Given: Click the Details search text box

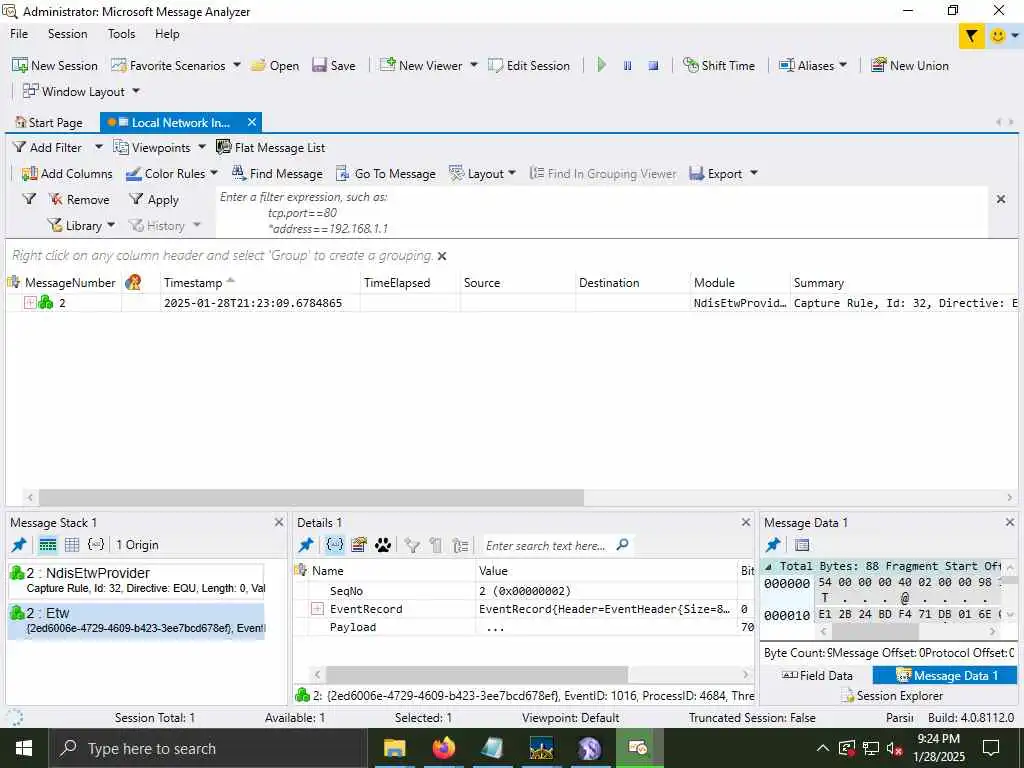Looking at the screenshot, I should (547, 545).
